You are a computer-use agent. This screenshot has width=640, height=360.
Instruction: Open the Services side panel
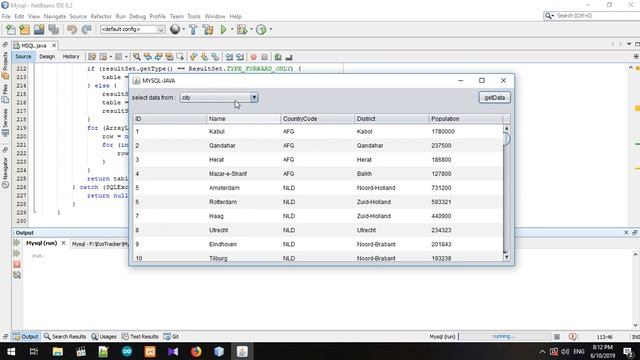tap(5, 122)
